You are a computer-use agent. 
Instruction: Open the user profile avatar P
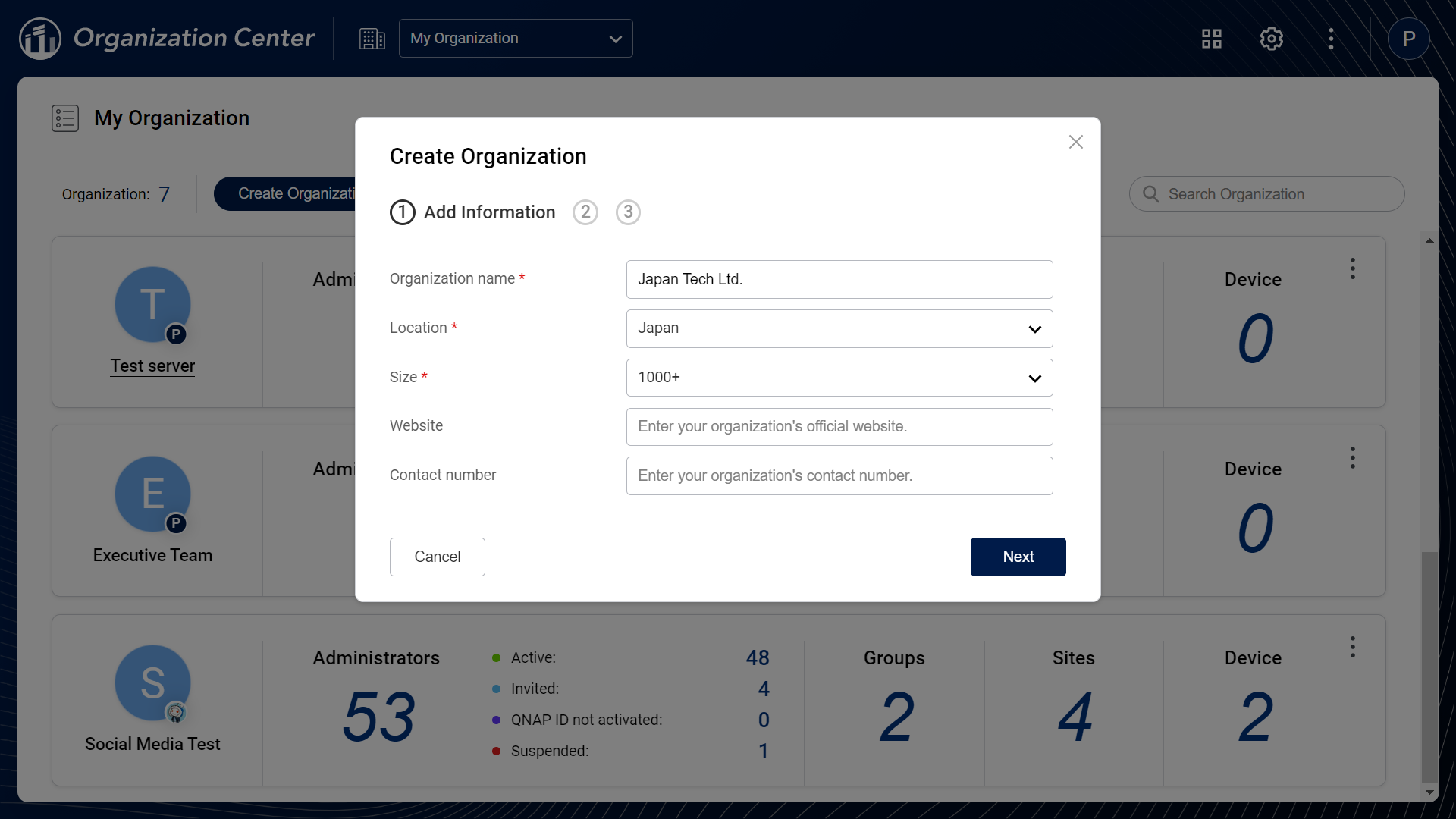[1408, 39]
